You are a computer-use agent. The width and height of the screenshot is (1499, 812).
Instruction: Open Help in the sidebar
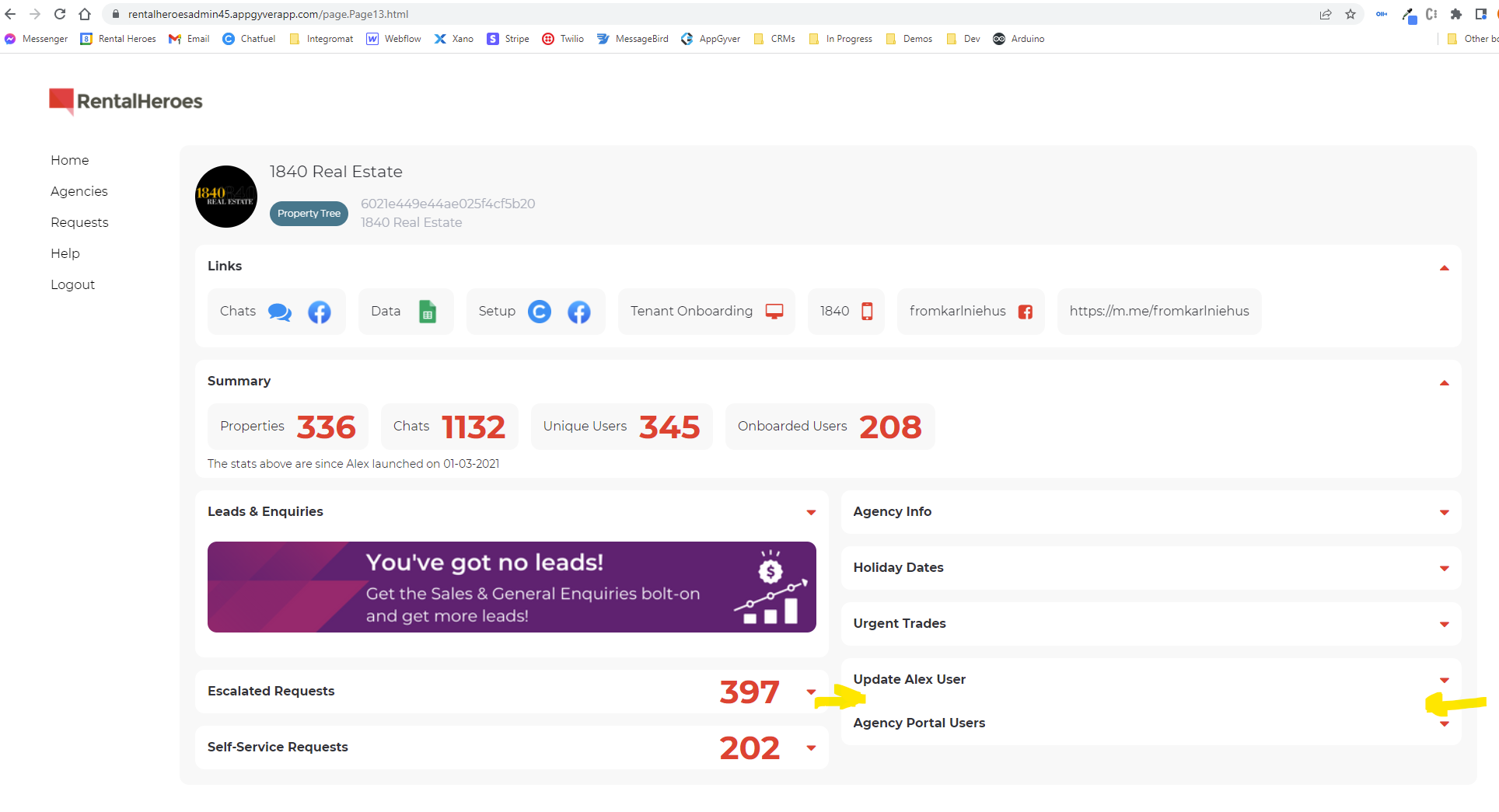65,253
